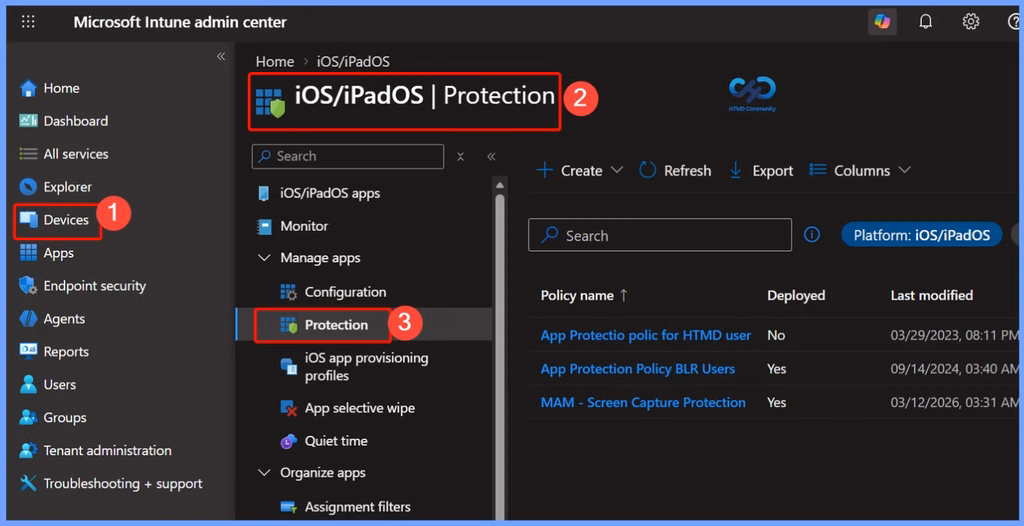
Task: Click the Groups icon in navigation
Action: (28, 418)
